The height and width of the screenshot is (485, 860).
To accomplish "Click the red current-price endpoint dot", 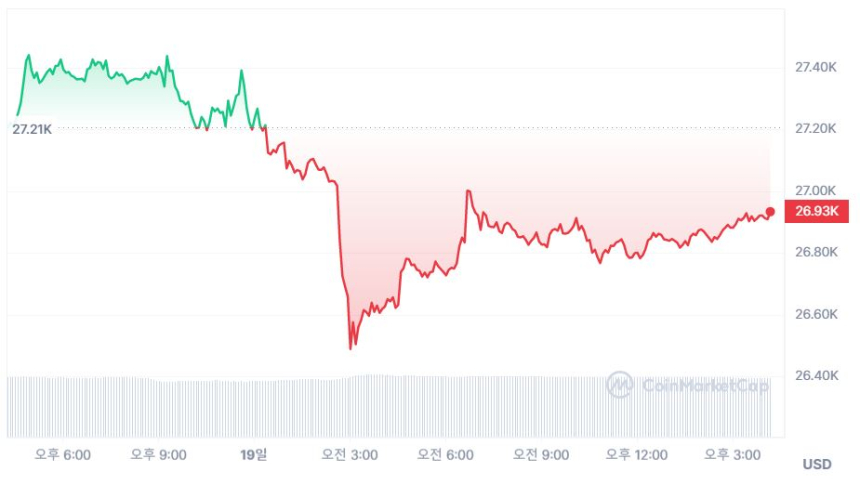I will (x=770, y=211).
